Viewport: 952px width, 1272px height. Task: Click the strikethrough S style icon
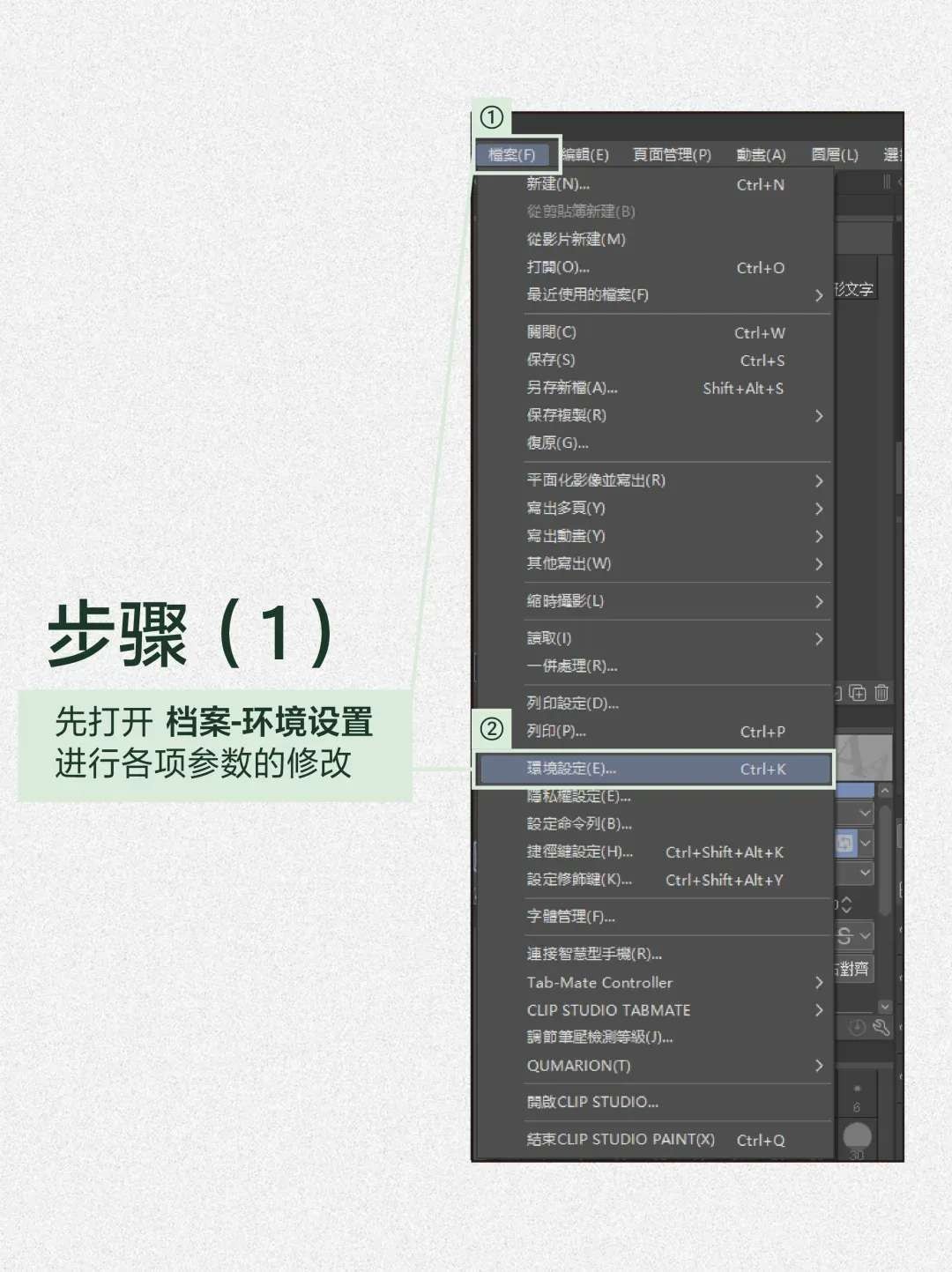844,936
